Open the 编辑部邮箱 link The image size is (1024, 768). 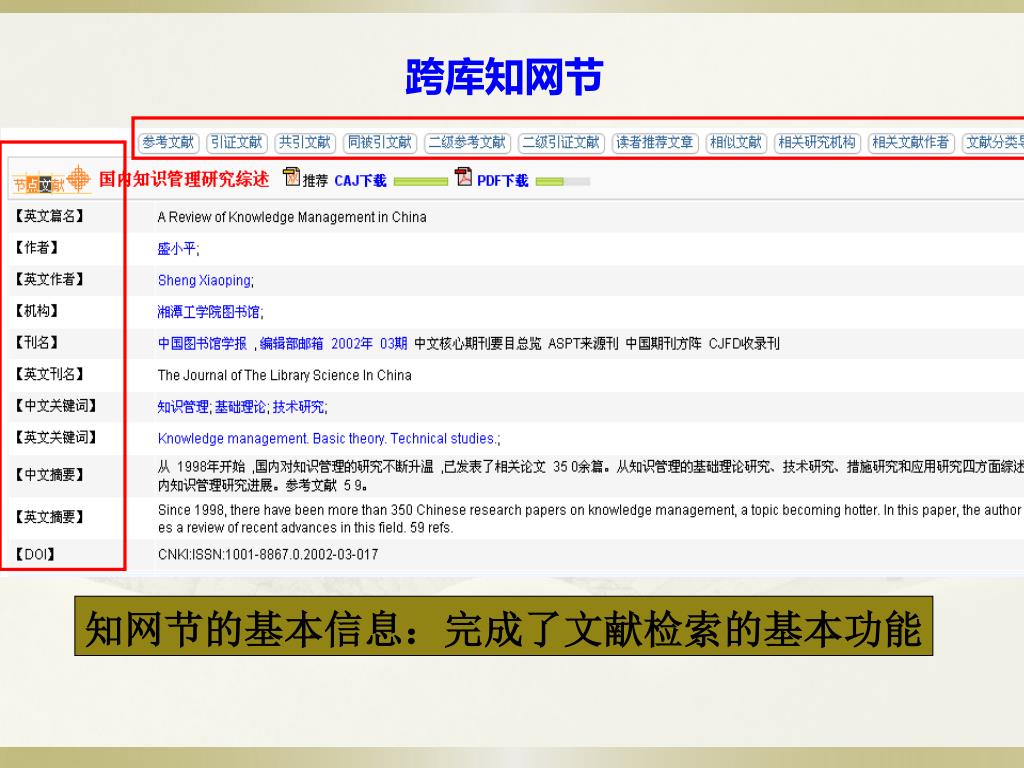tap(291, 344)
